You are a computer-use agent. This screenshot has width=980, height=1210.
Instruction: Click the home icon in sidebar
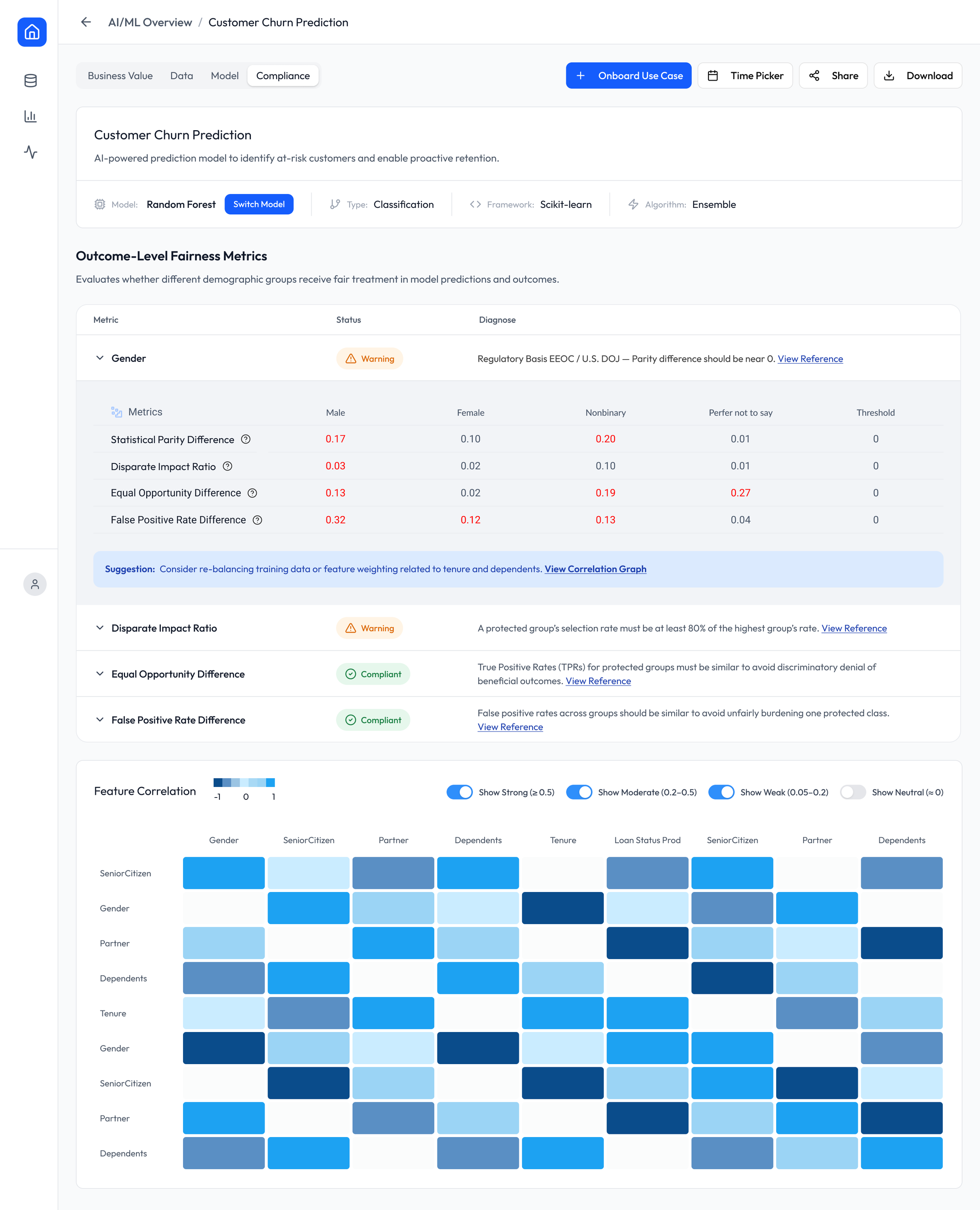[x=32, y=32]
